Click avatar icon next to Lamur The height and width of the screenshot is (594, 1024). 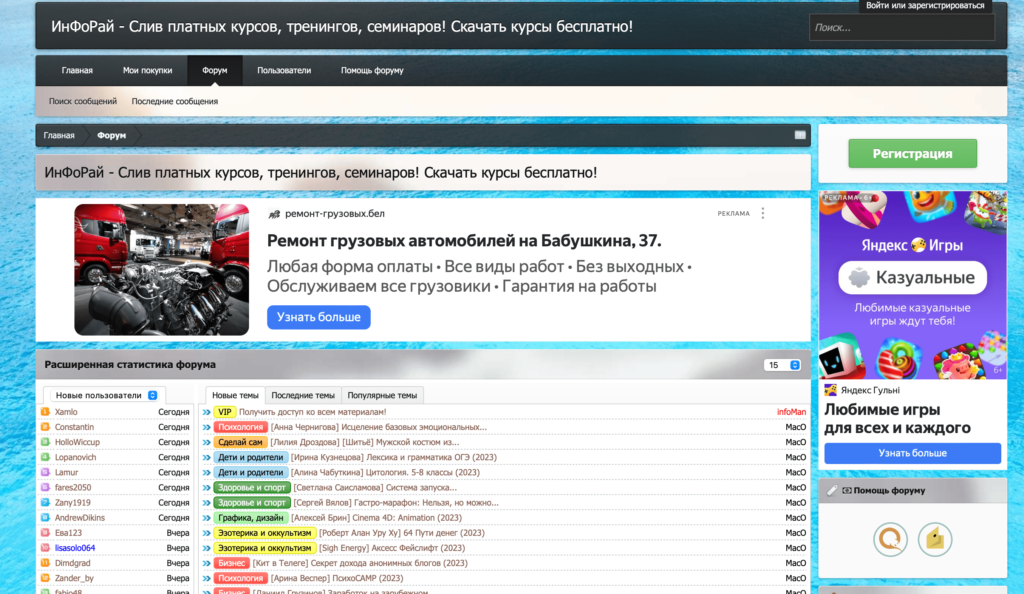click(x=45, y=472)
